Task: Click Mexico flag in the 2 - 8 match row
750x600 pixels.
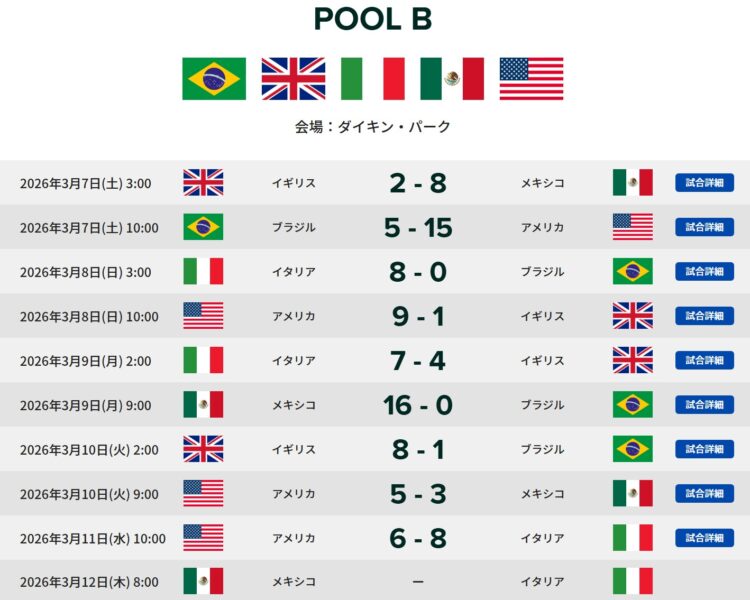Action: click(x=632, y=183)
